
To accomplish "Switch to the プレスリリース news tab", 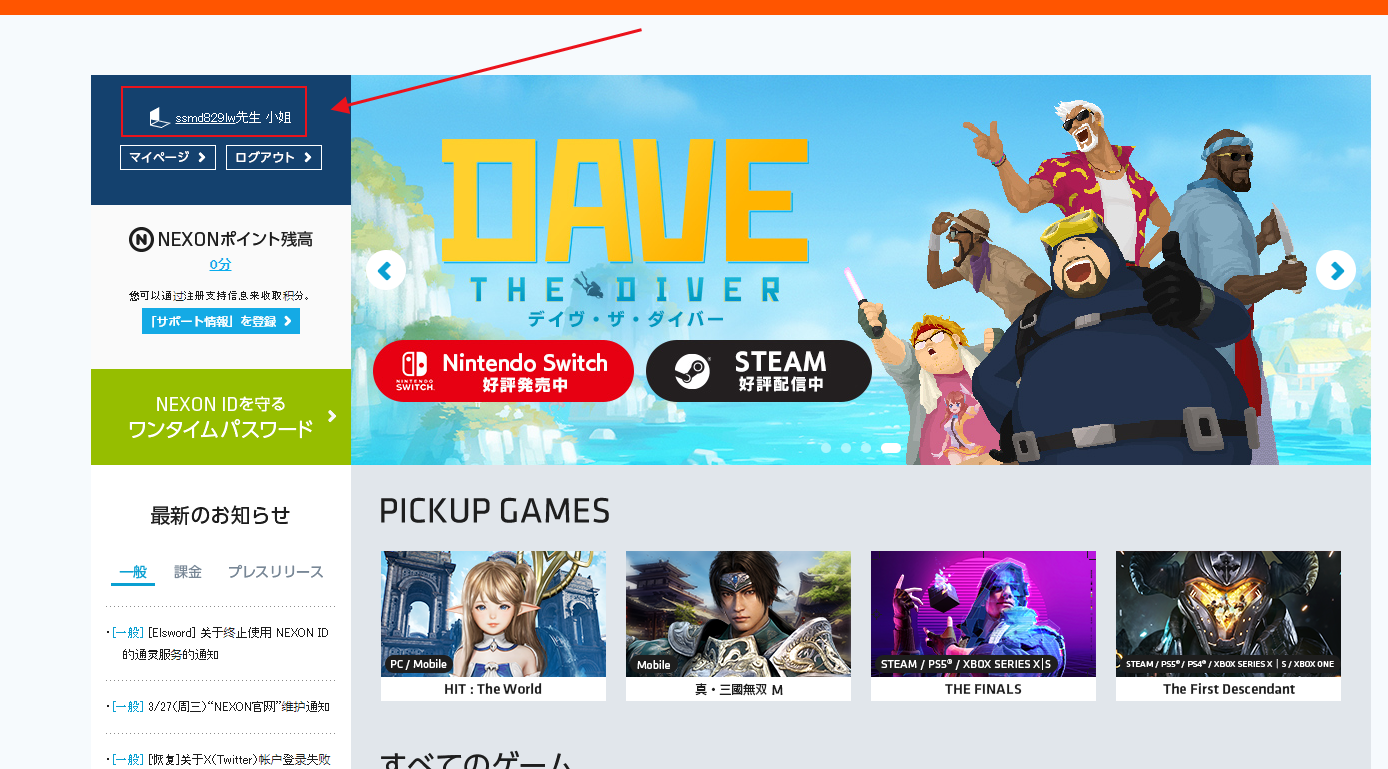I will pyautogui.click(x=276, y=572).
